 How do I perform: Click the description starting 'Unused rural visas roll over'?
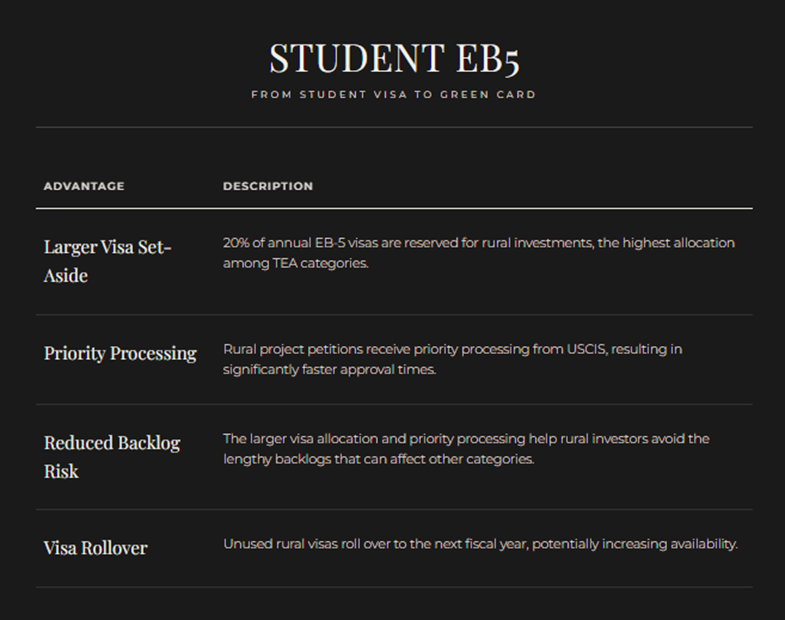pyautogui.click(x=480, y=544)
